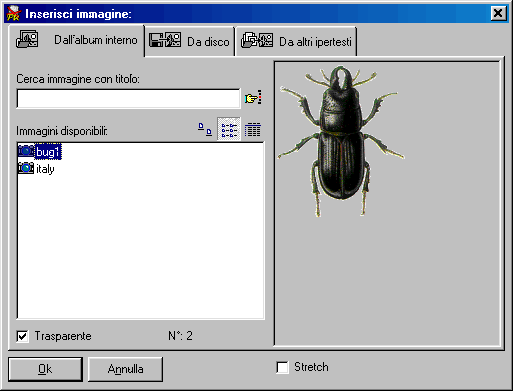Image resolution: width=513 pixels, height=391 pixels.
Task: Confirm with the Ok button
Action: pyautogui.click(x=45, y=369)
